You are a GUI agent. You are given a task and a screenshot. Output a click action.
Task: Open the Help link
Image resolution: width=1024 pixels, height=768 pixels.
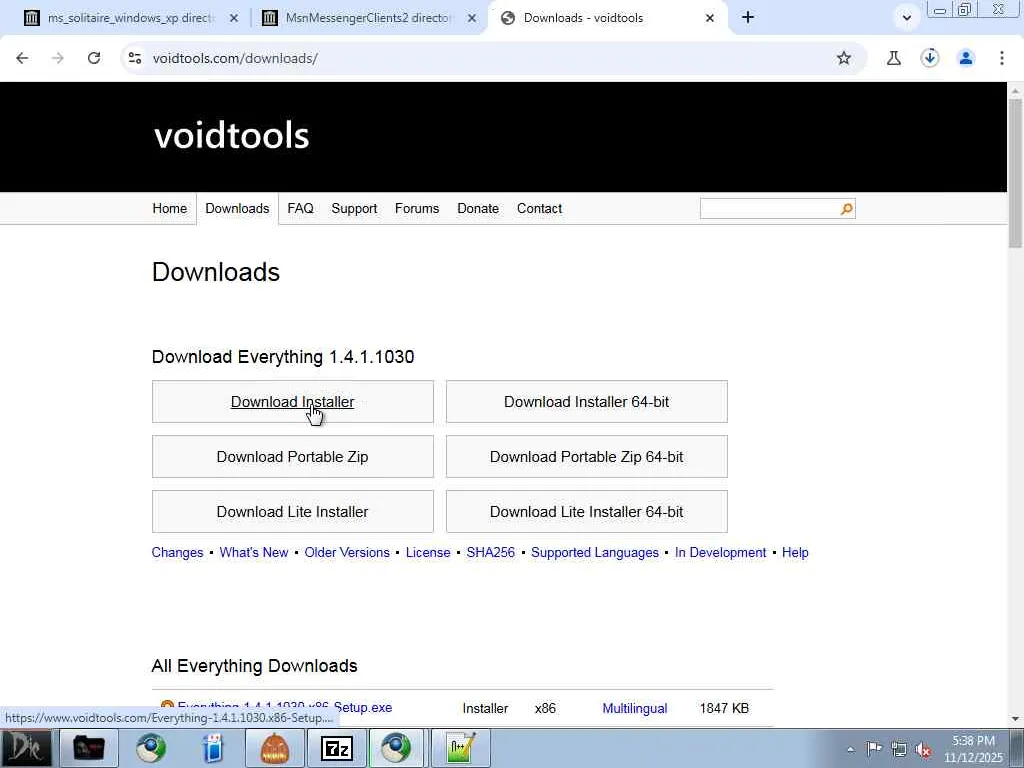pyautogui.click(x=795, y=552)
